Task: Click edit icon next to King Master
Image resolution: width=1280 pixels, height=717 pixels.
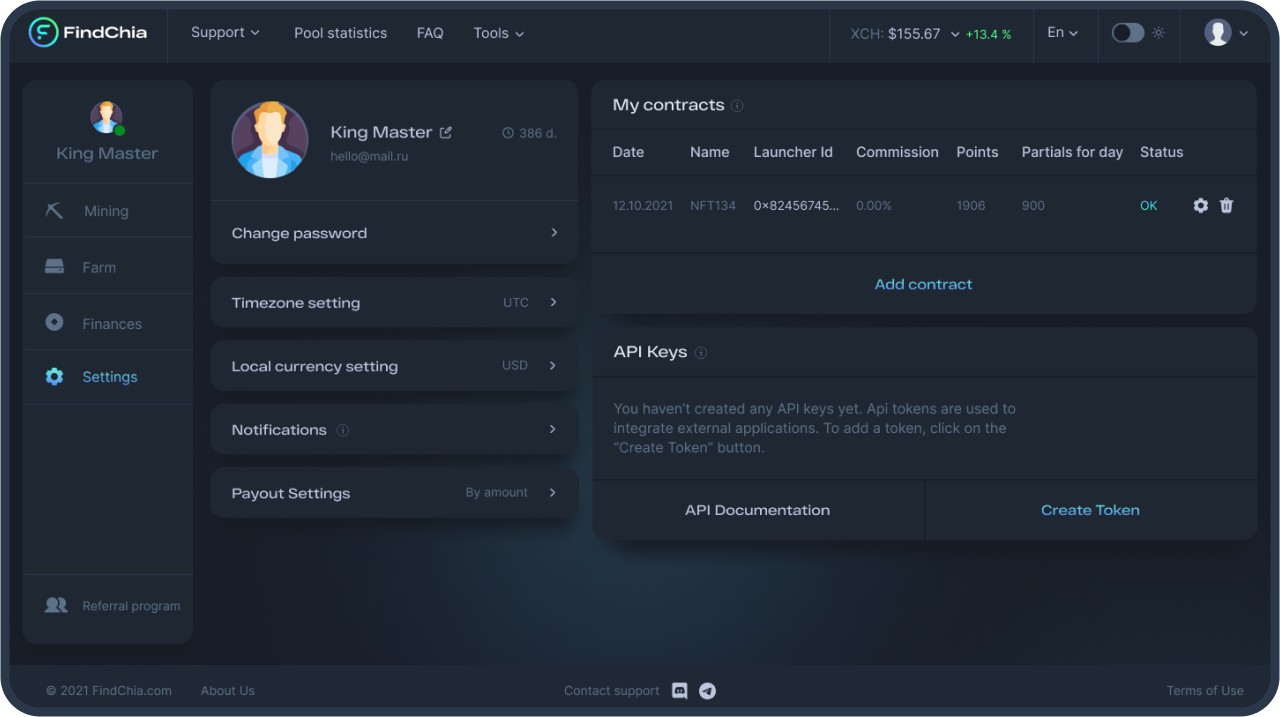Action: click(446, 132)
